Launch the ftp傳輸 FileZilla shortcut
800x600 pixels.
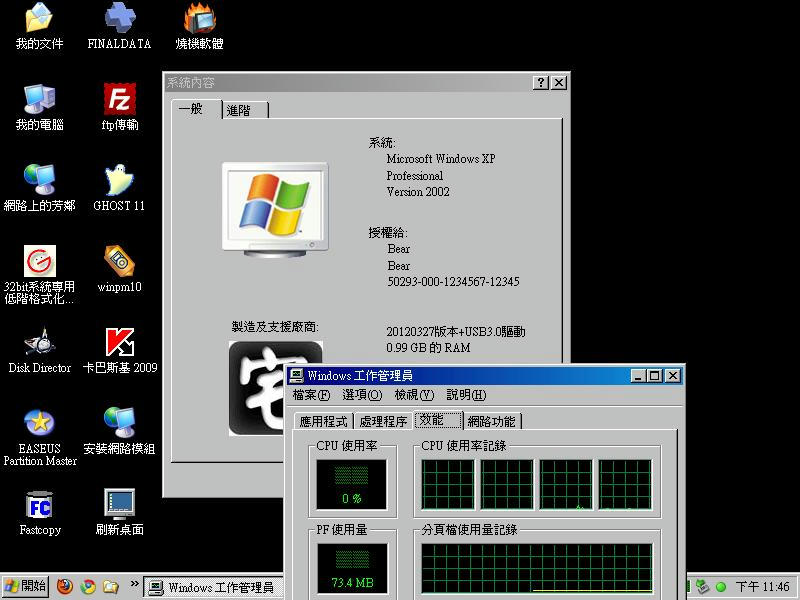(119, 100)
